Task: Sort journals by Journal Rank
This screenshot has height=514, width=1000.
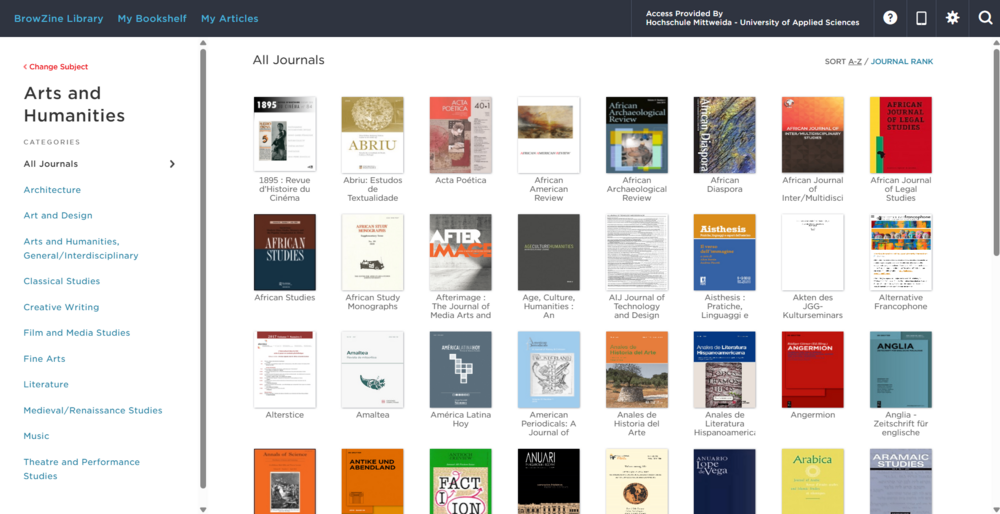Action: (902, 62)
